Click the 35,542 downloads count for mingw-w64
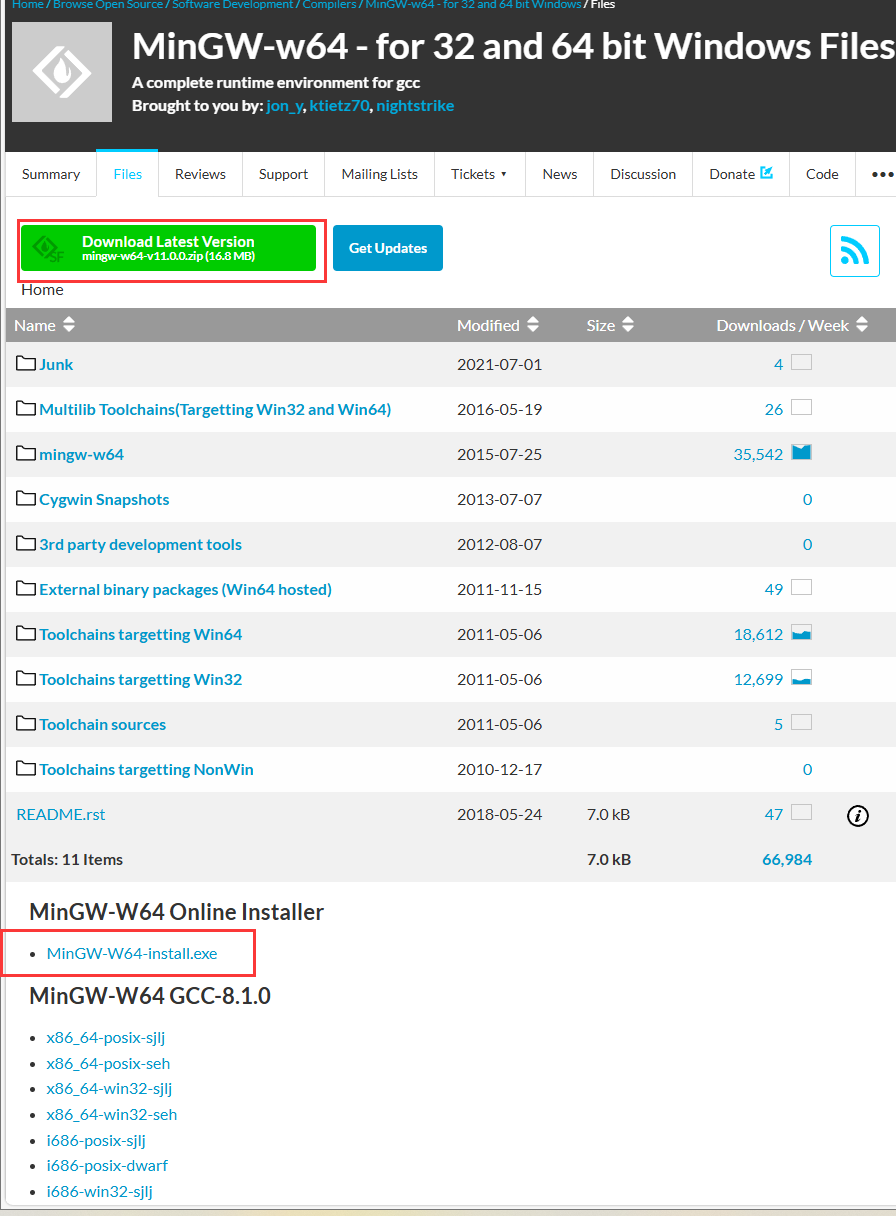Viewport: 896px width, 1216px height. (758, 454)
